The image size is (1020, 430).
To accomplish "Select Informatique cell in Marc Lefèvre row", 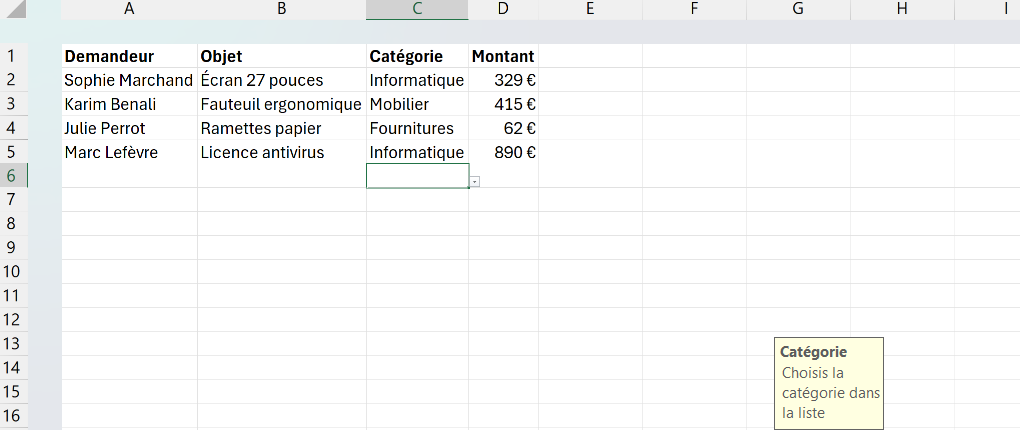I will 417,152.
